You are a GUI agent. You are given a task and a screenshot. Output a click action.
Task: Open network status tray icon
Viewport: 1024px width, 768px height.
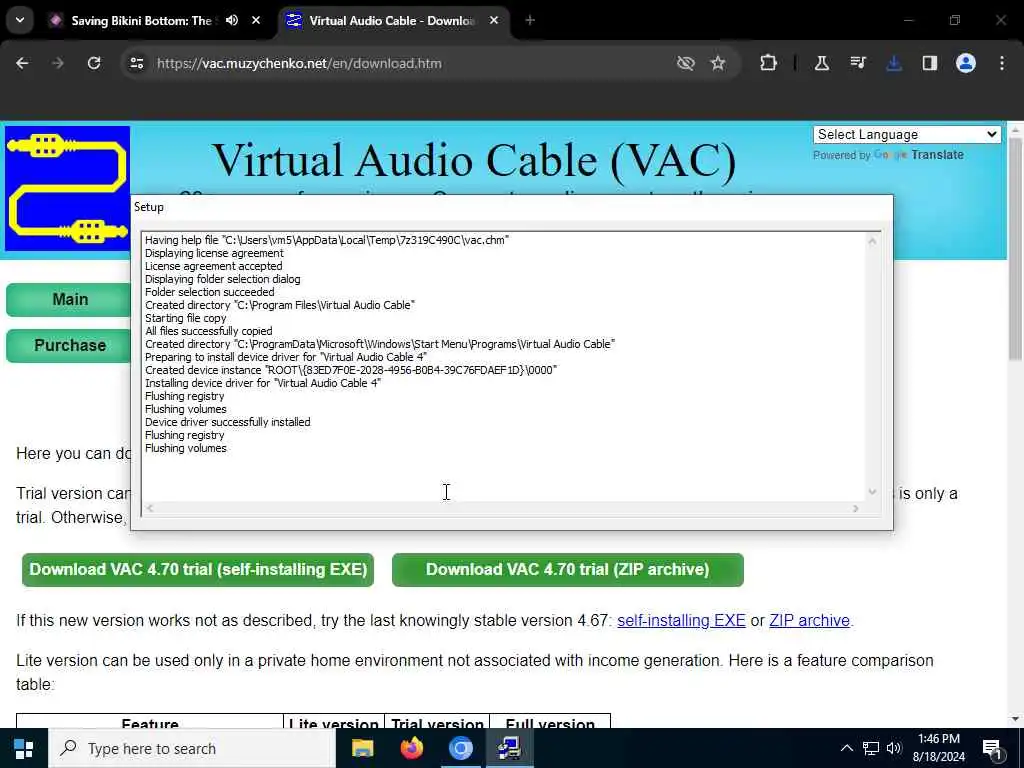(871, 748)
